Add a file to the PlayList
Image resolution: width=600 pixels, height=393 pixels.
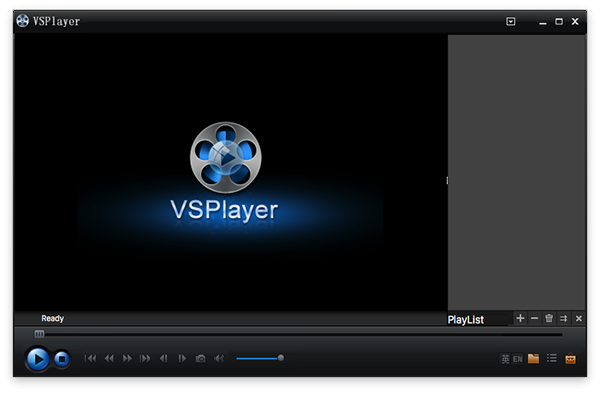[520, 318]
